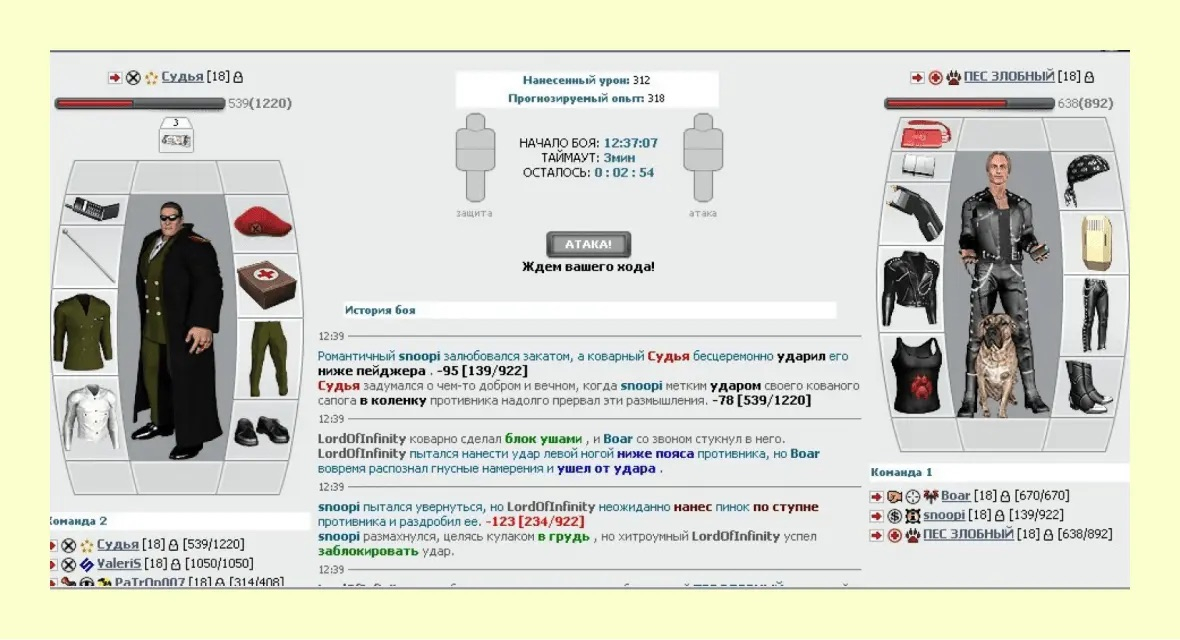Screen dimensions: 1180x640
Task: Select the leather pants item
Action: coord(1095,315)
